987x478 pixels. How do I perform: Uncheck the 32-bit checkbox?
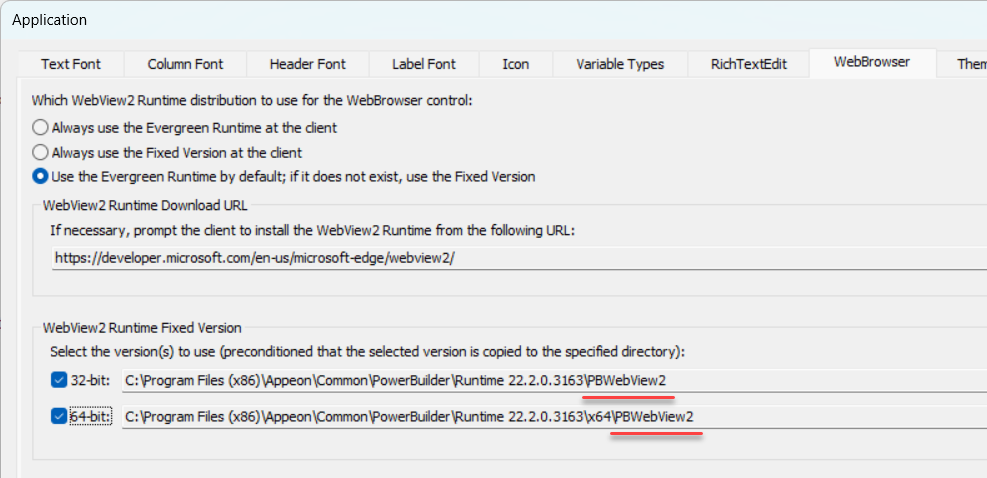[59, 380]
